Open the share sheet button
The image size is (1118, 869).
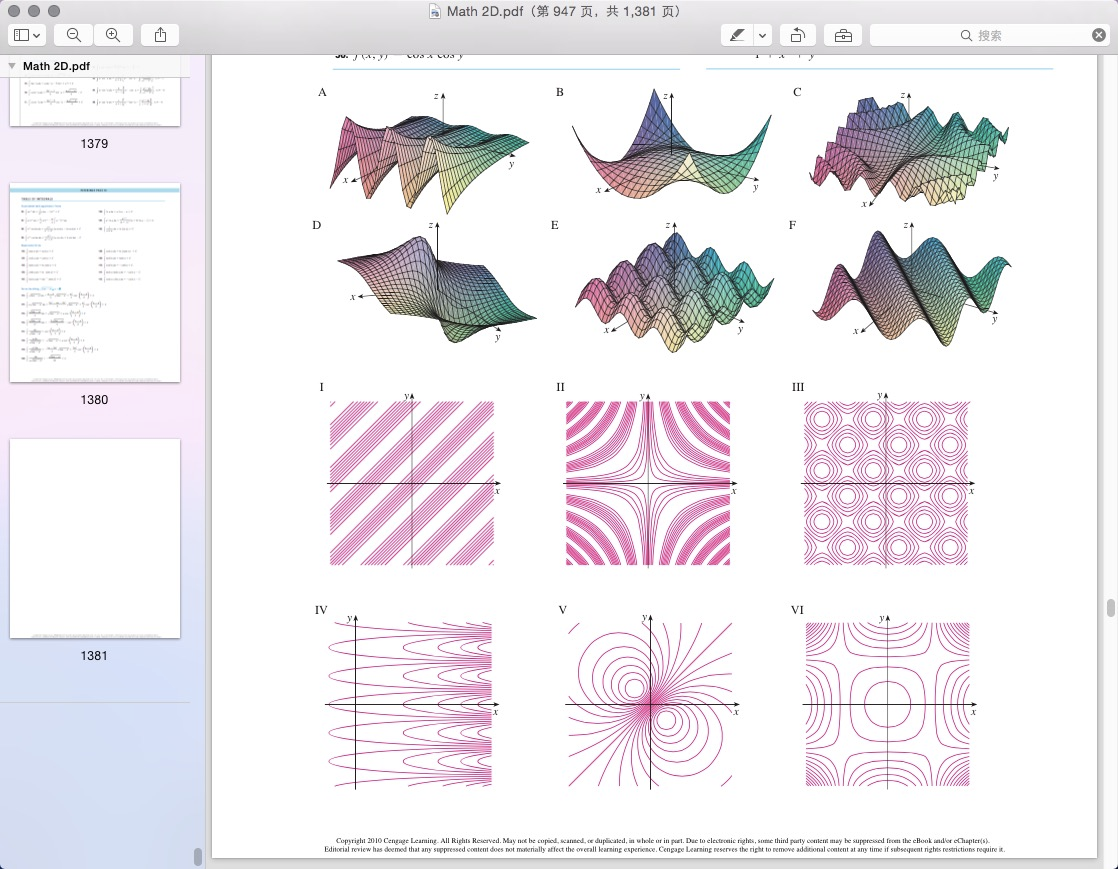[x=160, y=35]
